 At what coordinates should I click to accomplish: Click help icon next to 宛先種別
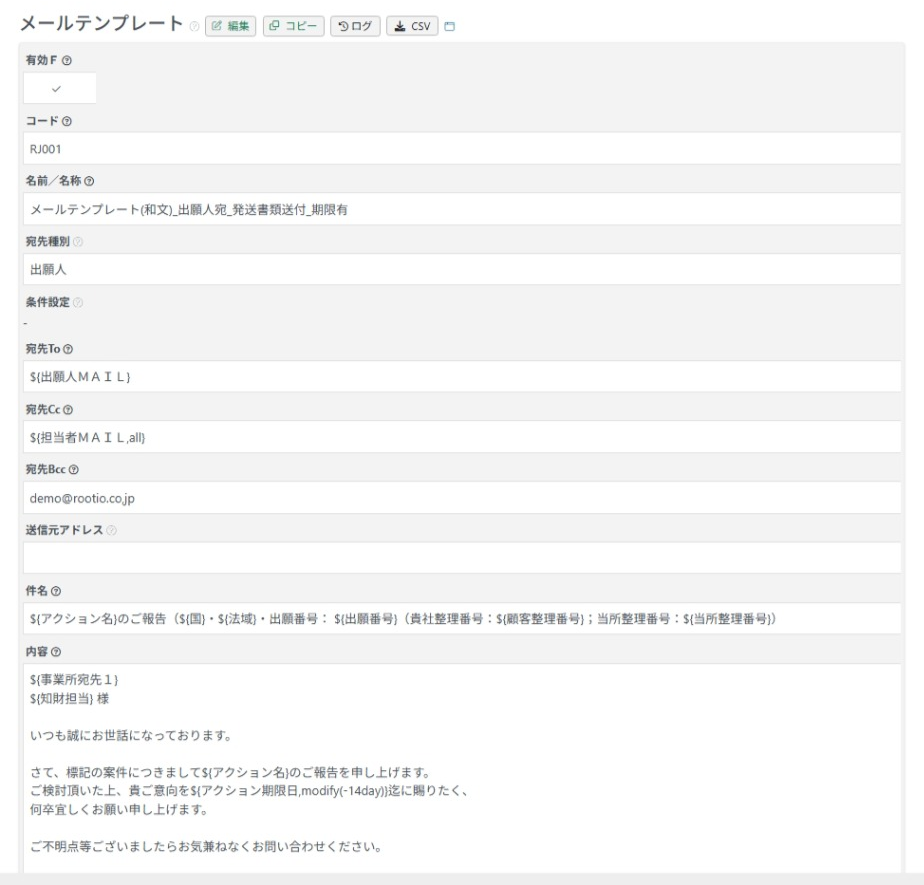tap(78, 241)
